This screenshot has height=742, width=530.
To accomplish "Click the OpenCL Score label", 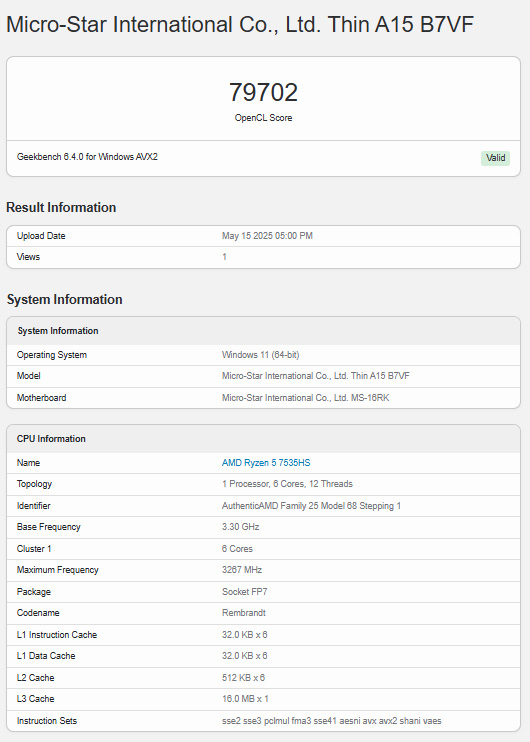I will click(264, 118).
